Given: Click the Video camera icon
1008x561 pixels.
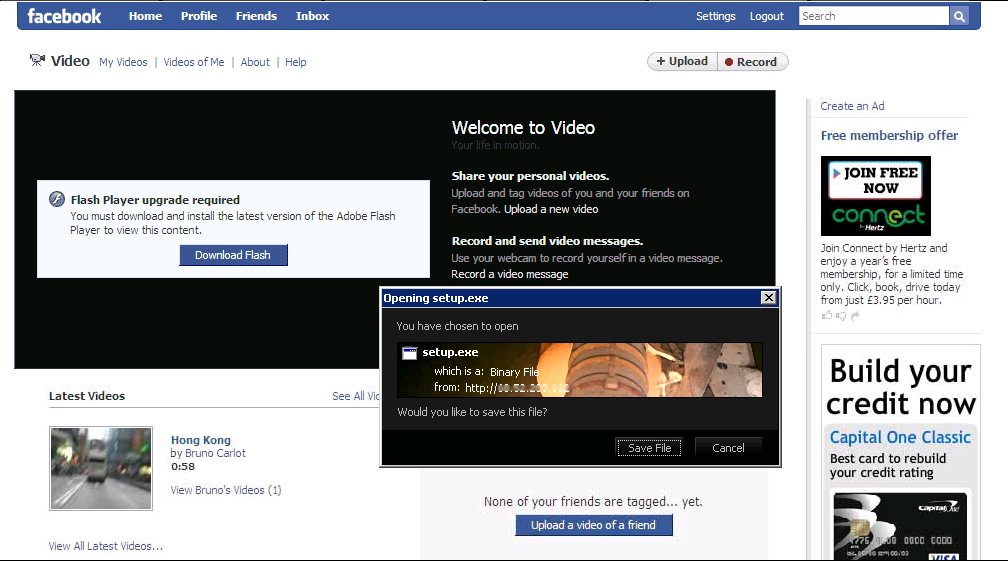Looking at the screenshot, I should coord(37,60).
